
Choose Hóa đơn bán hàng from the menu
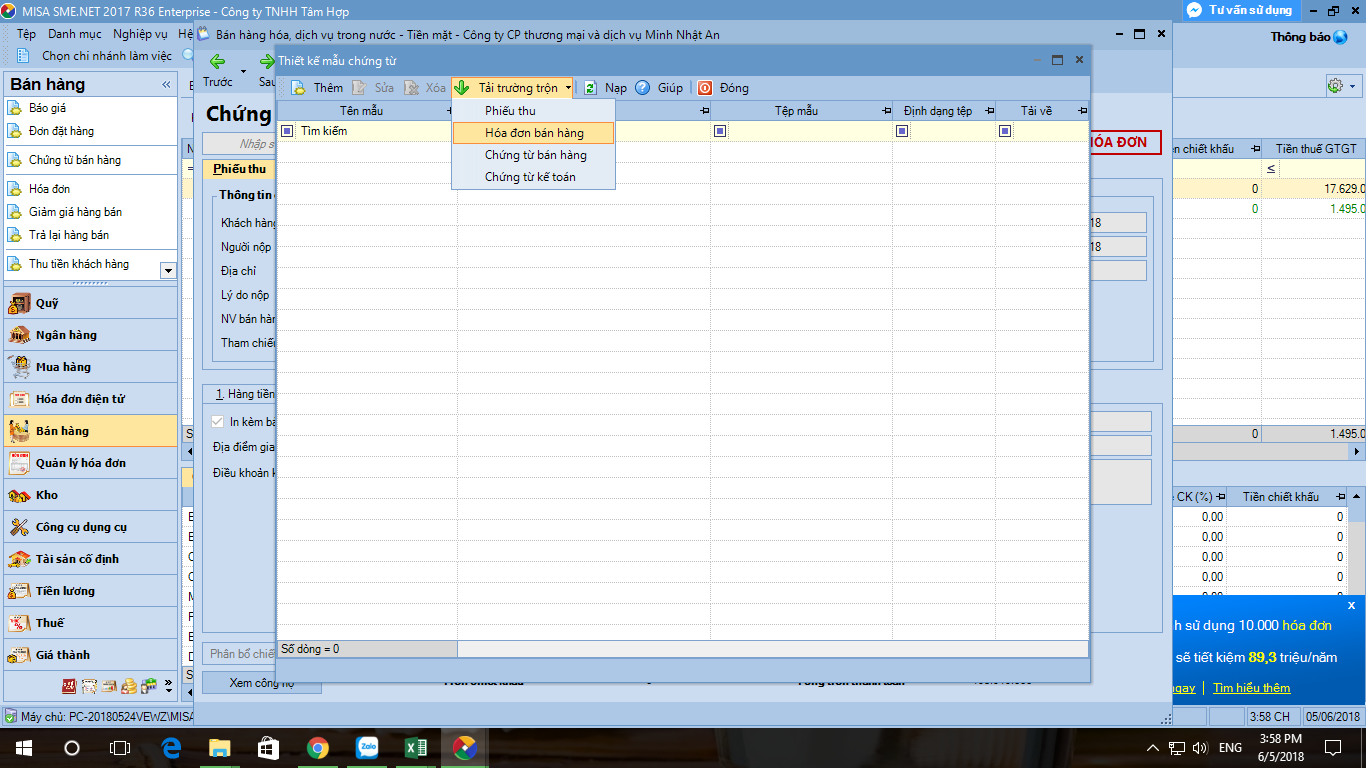[534, 133]
